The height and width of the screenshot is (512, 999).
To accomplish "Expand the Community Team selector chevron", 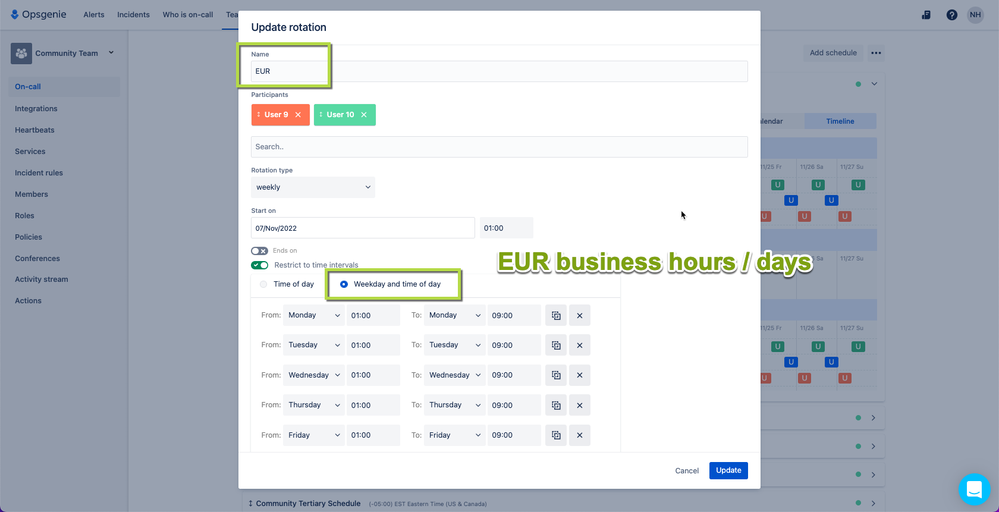I will pos(111,53).
